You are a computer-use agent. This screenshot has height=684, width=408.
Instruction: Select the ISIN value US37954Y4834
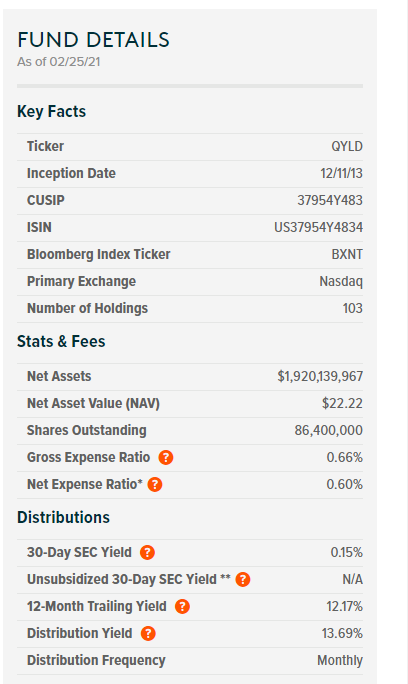319,227
